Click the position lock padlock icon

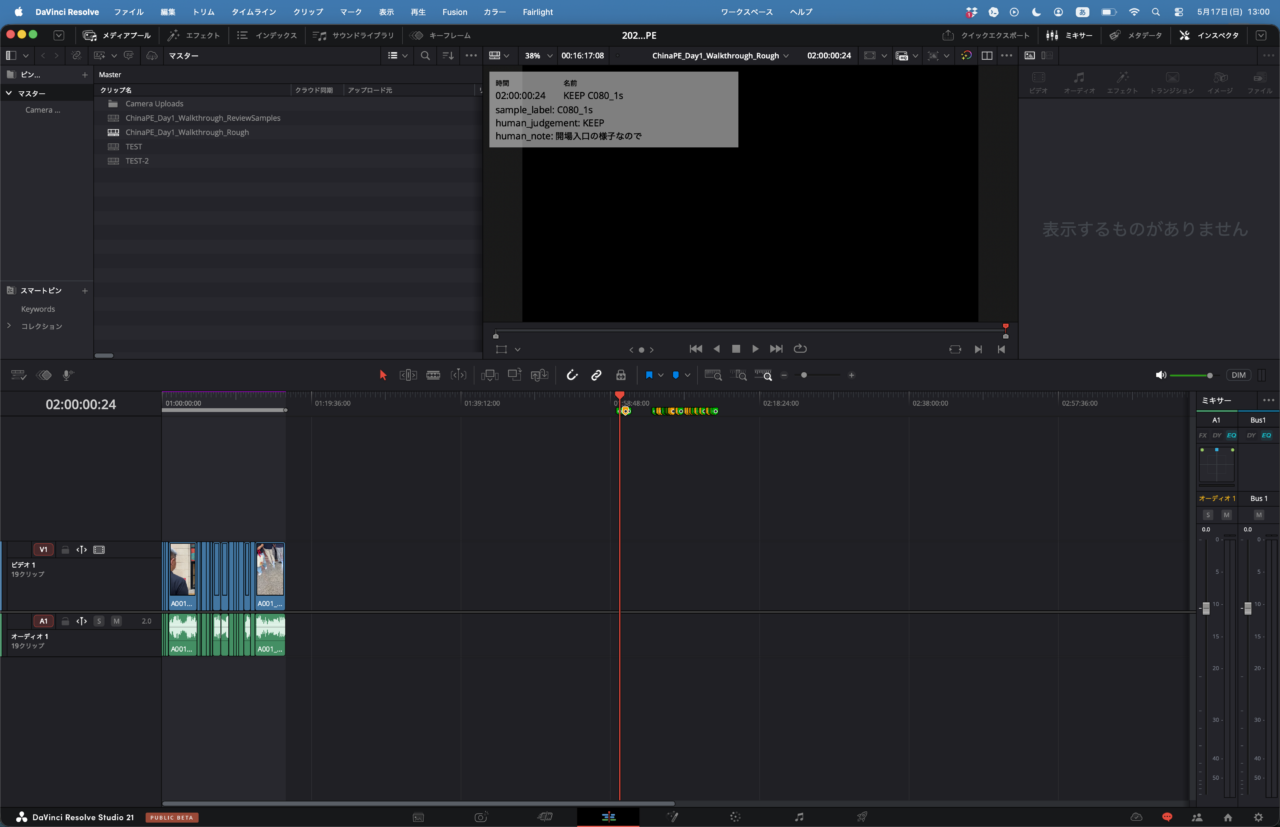click(x=621, y=375)
